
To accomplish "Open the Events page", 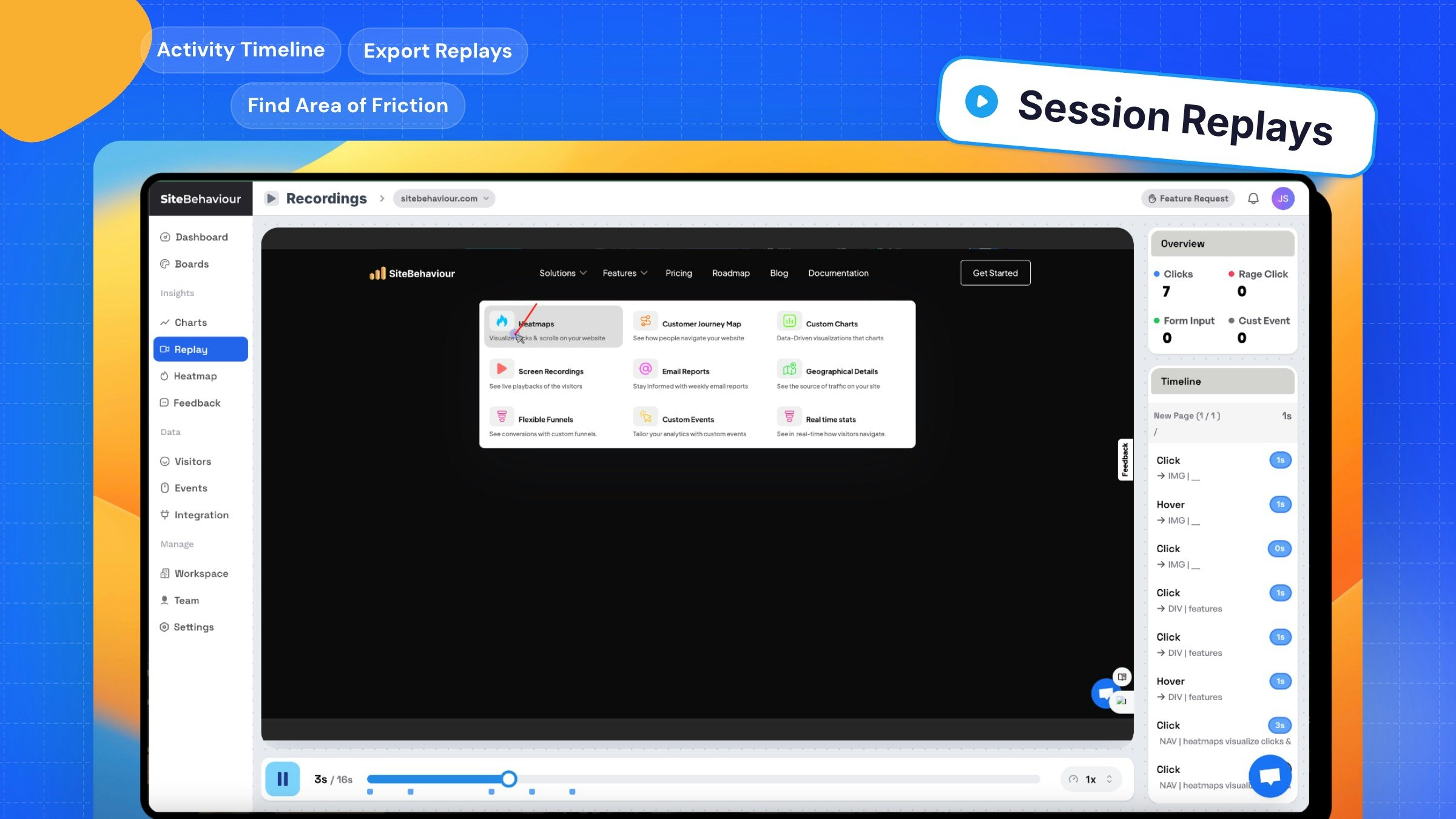I will (x=200, y=488).
